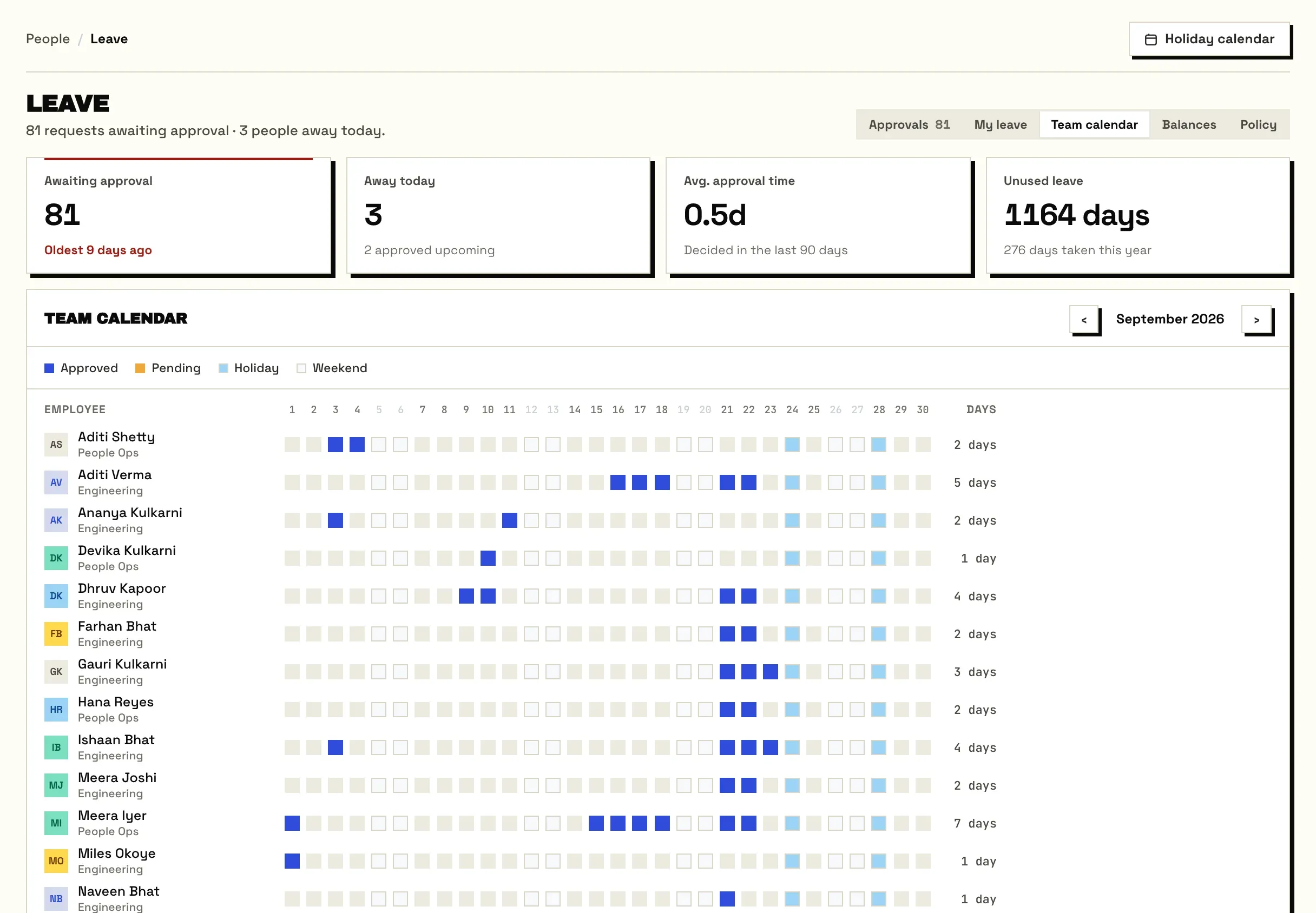This screenshot has height=913, width=1316.
Task: Open the Avg. approval time card
Action: (818, 216)
